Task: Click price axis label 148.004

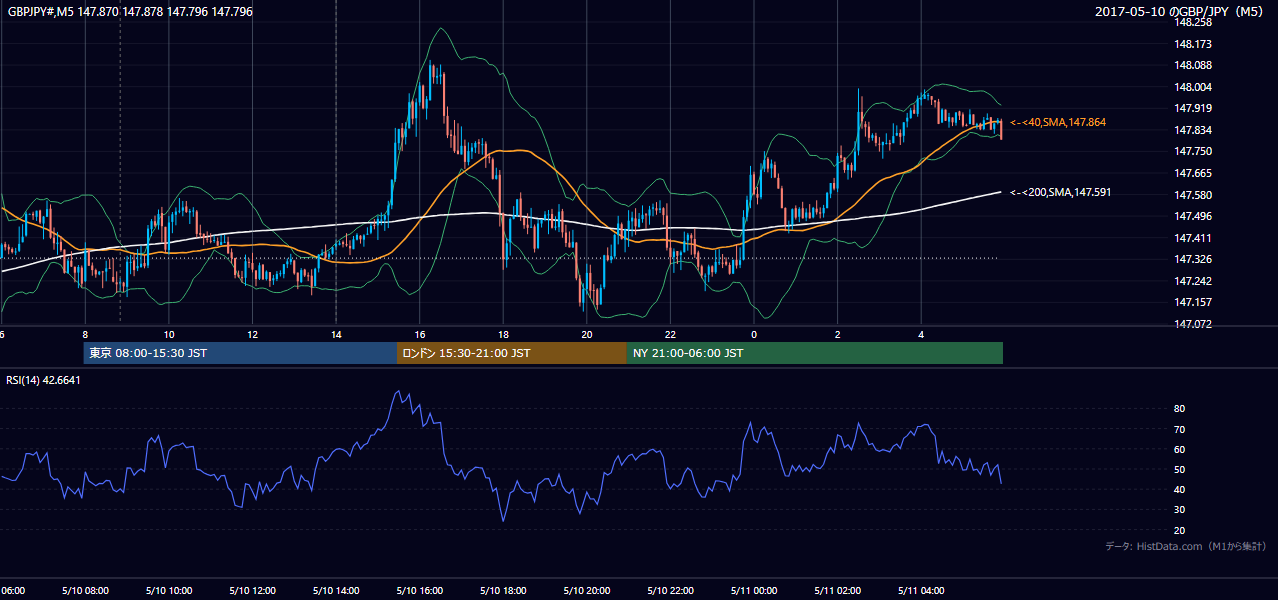Action: point(1195,87)
